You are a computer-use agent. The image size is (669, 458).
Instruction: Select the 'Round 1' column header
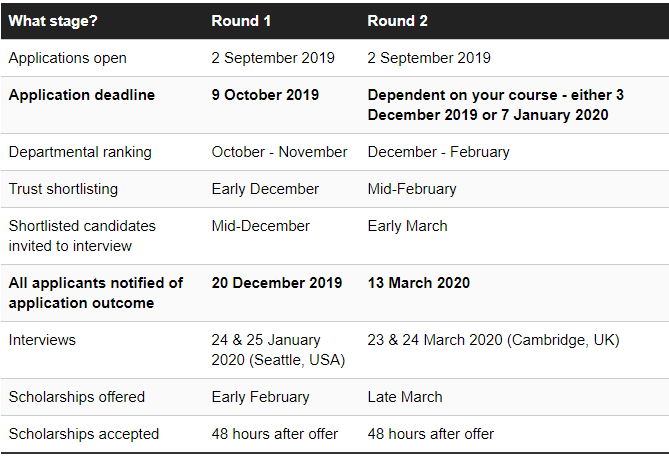click(241, 21)
